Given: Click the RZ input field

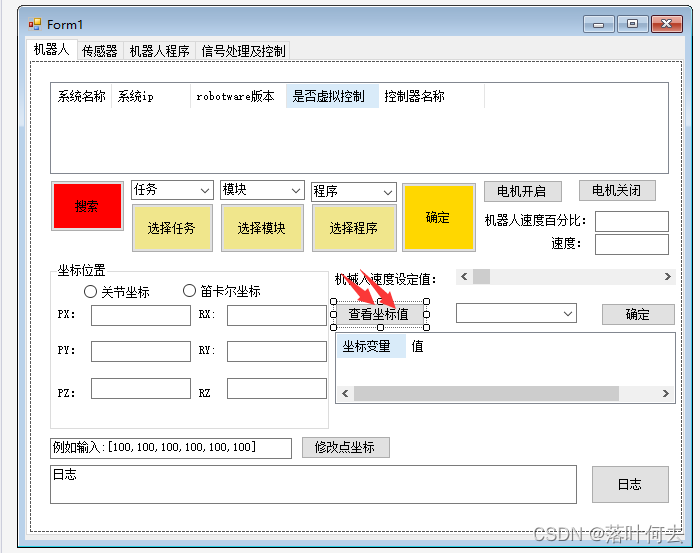Looking at the screenshot, I should pos(277,388).
